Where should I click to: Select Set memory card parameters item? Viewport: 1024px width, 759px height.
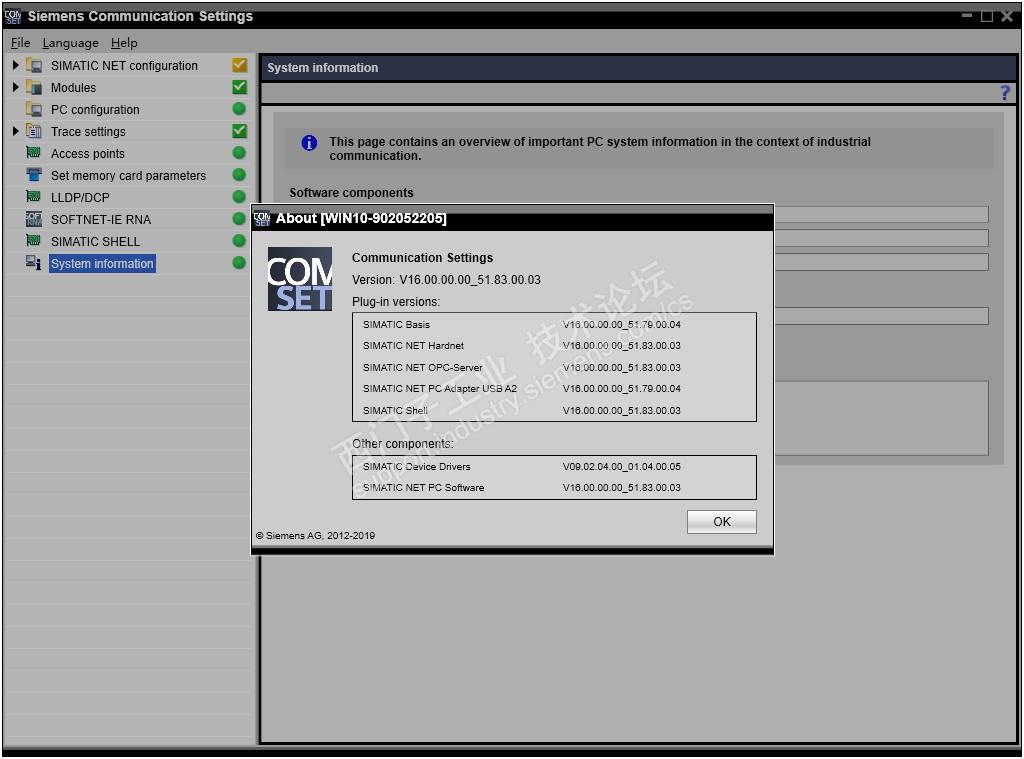pos(129,176)
